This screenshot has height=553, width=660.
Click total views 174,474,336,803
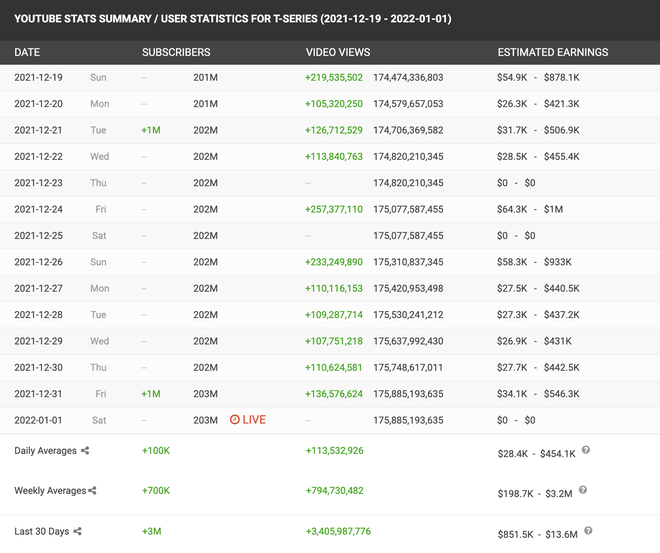408,77
